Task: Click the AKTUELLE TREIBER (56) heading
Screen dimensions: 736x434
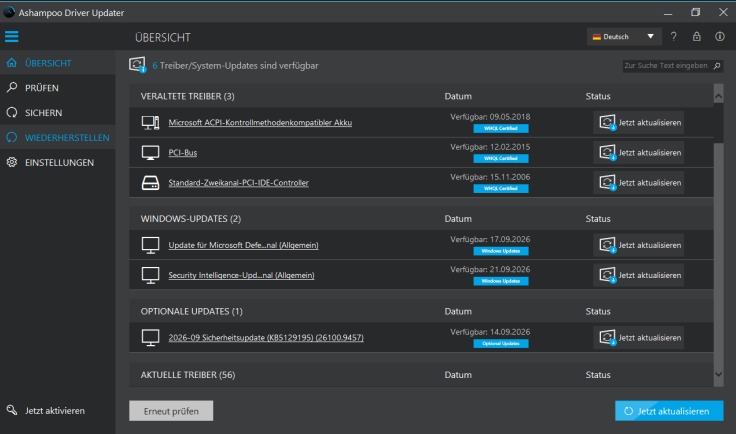Action: click(x=188, y=375)
